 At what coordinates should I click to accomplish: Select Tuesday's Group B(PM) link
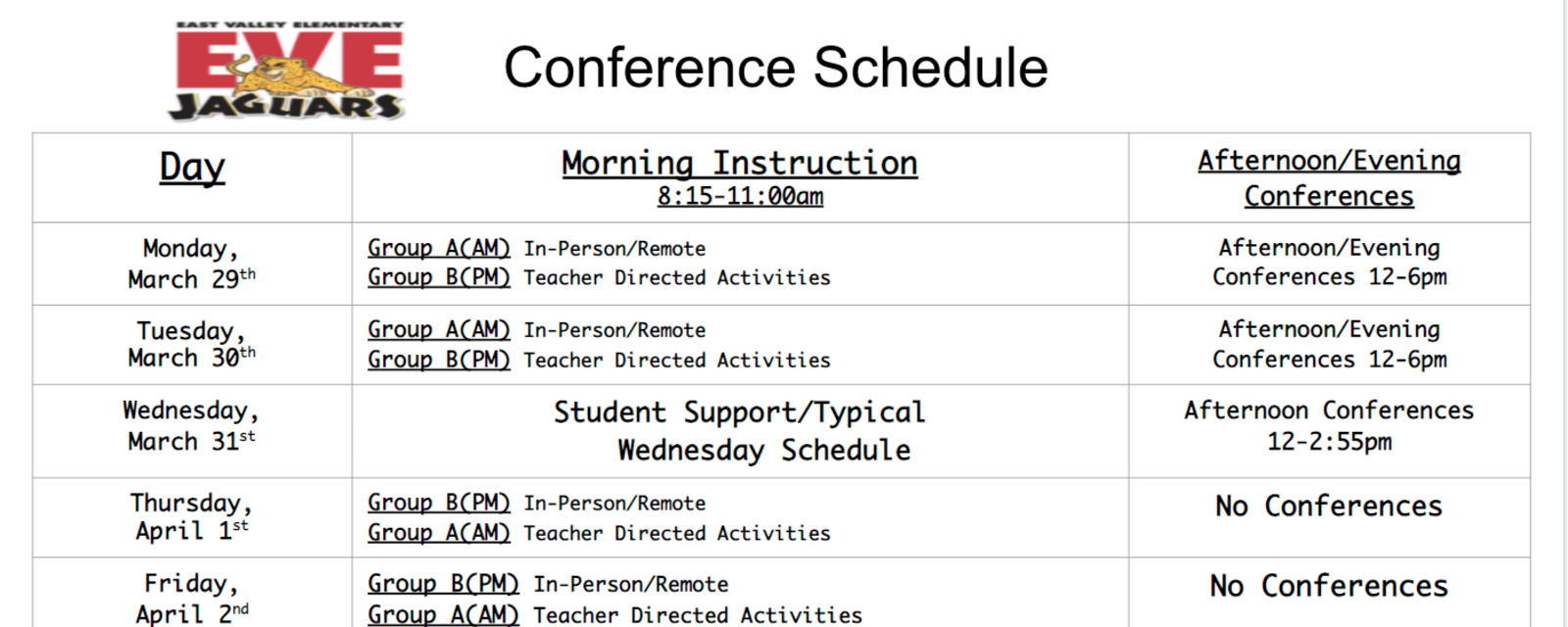(x=439, y=360)
